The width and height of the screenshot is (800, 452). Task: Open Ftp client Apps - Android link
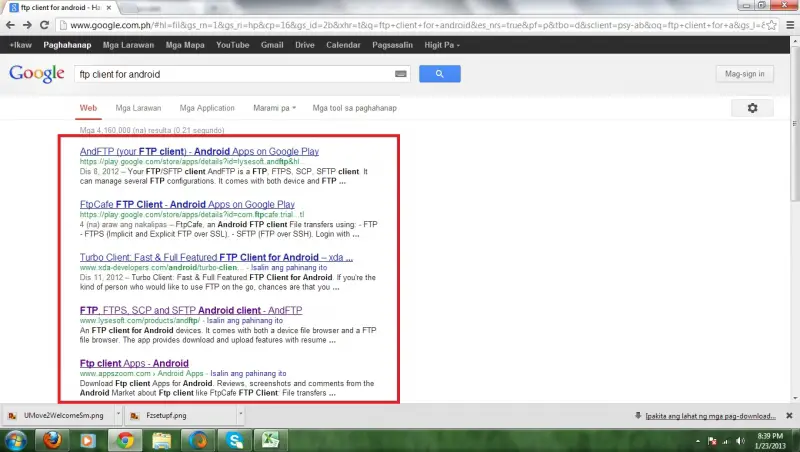click(134, 363)
